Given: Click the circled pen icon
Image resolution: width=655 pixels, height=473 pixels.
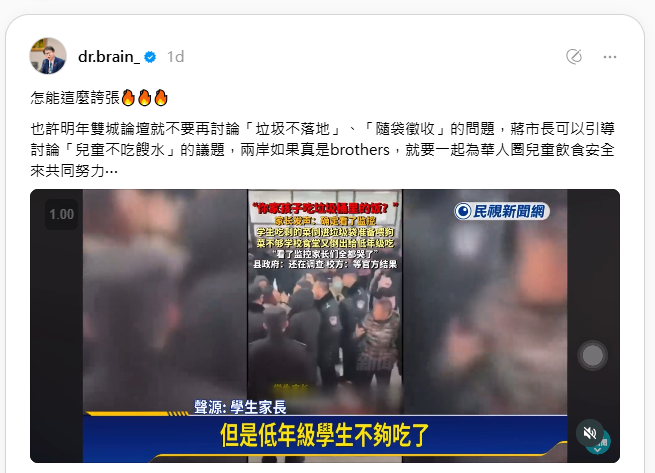Looking at the screenshot, I should [574, 56].
